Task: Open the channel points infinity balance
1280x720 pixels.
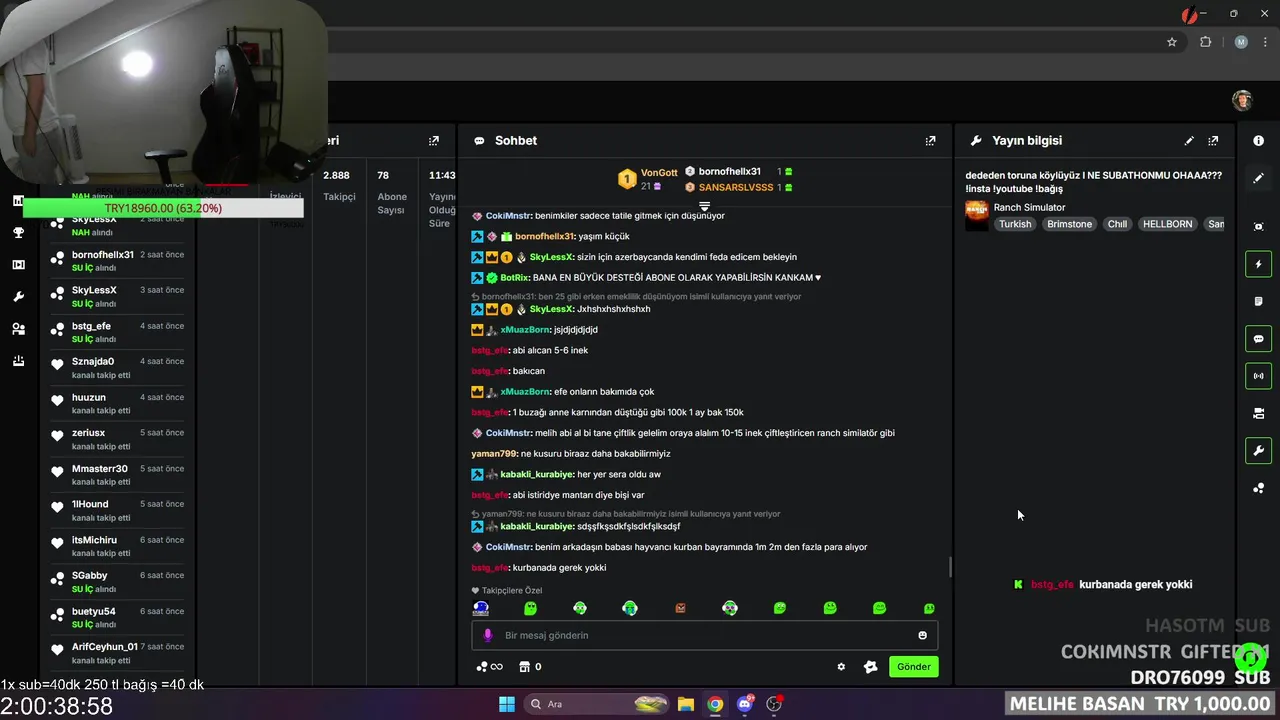Action: pos(489,667)
